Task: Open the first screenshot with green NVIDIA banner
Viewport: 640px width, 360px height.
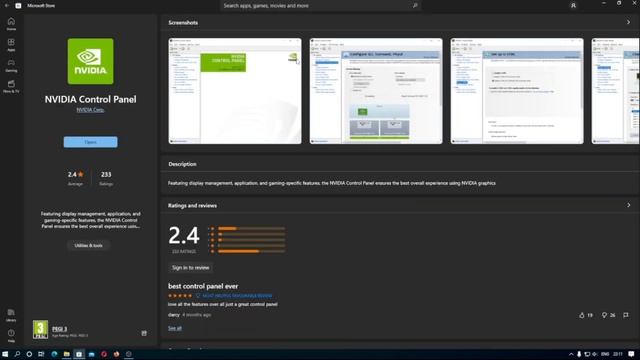Action: point(235,91)
